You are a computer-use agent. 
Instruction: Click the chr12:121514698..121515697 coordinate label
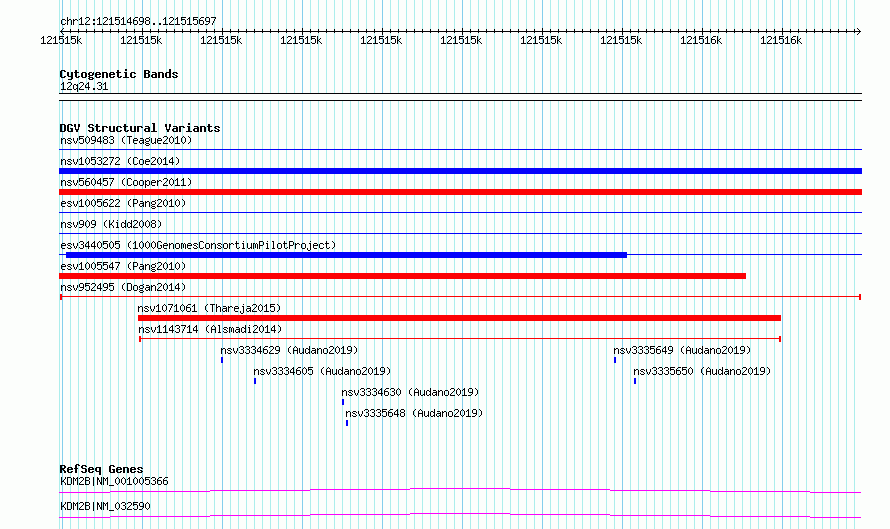pos(138,21)
